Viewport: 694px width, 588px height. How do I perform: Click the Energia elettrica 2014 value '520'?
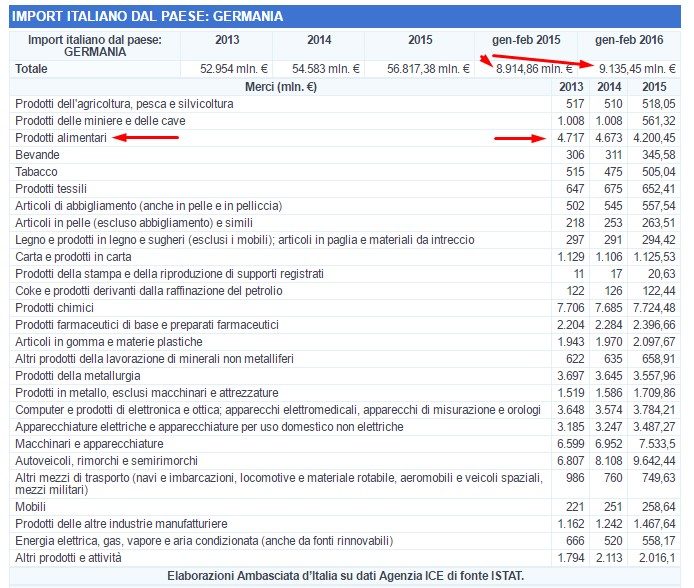pyautogui.click(x=613, y=541)
